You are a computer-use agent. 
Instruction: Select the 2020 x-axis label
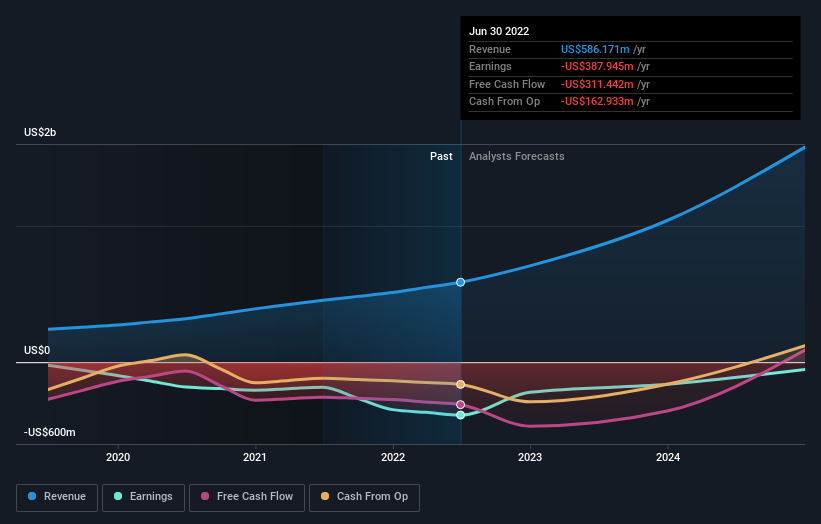point(118,457)
